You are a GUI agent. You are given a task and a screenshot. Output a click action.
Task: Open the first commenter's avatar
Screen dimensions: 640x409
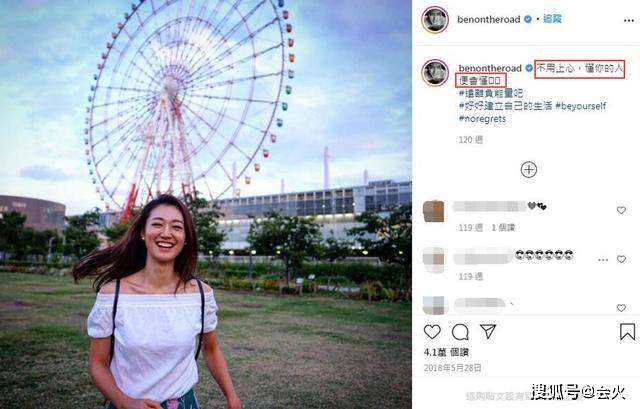[433, 211]
